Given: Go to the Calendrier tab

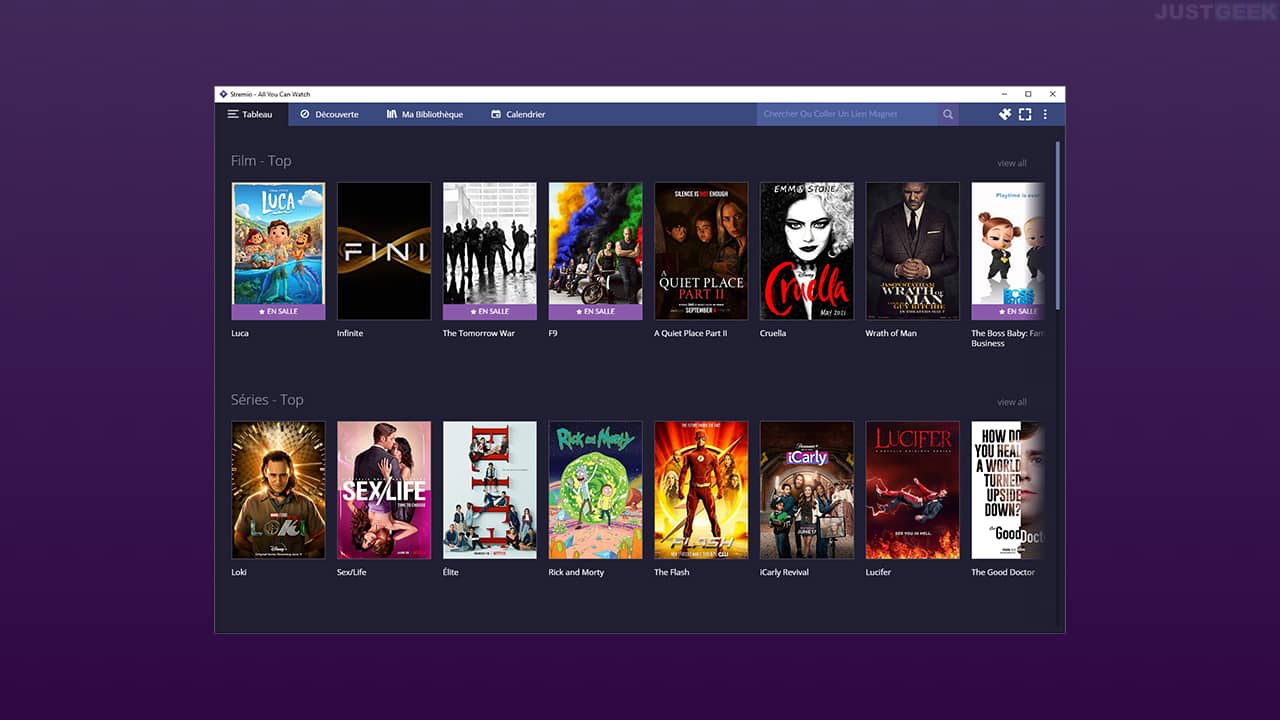Looking at the screenshot, I should [518, 114].
